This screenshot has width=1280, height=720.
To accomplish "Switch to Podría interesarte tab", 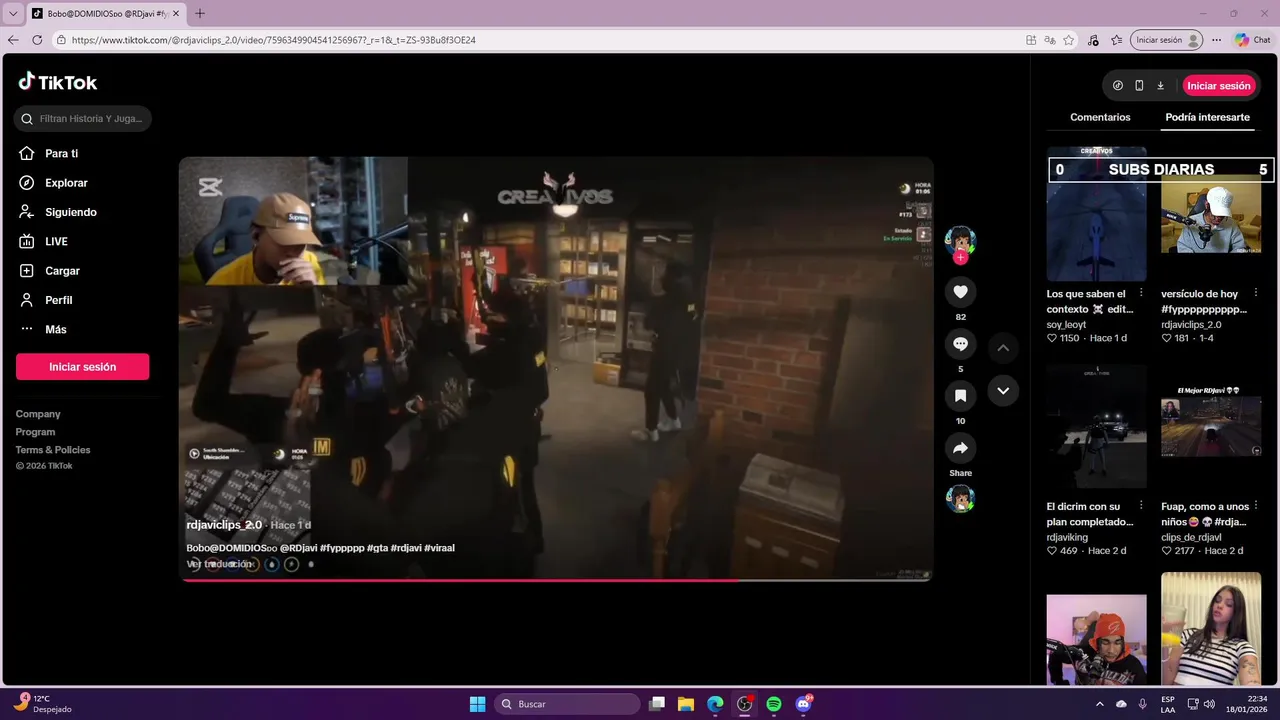I will pos(1207,117).
